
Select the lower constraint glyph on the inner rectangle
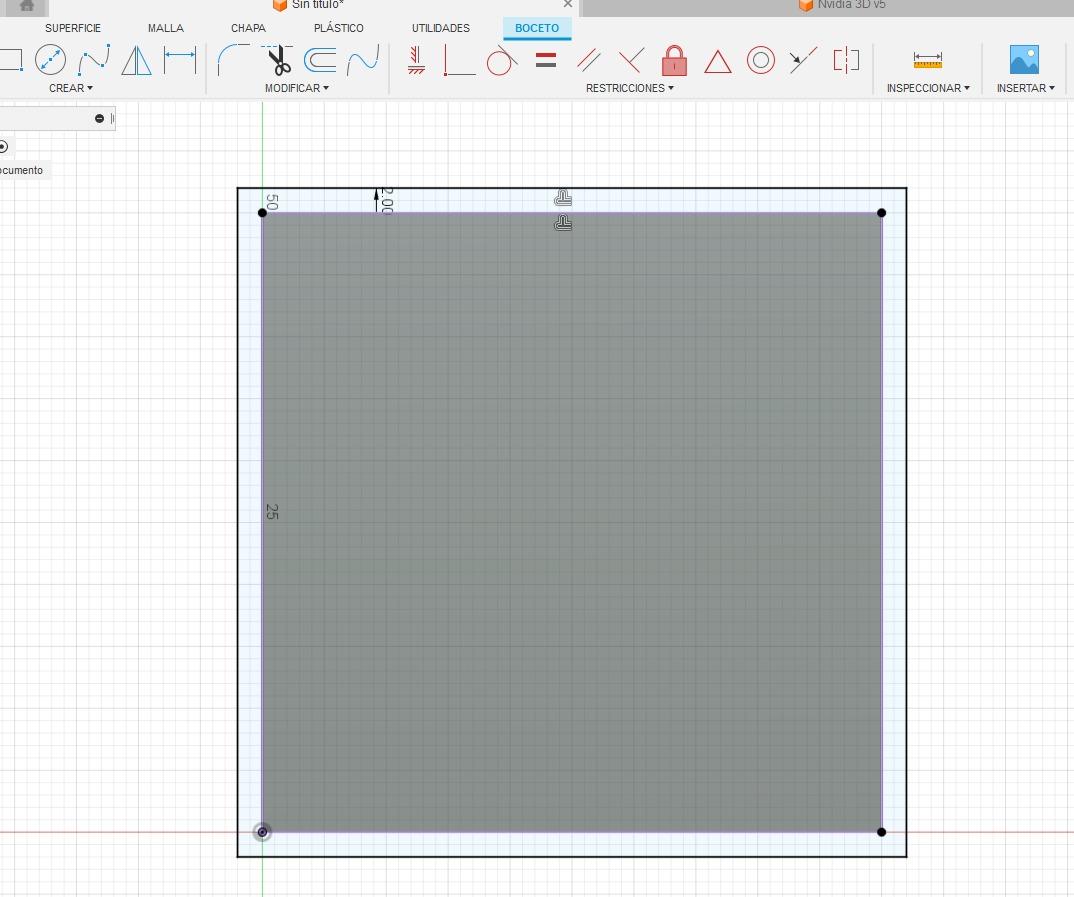[563, 223]
